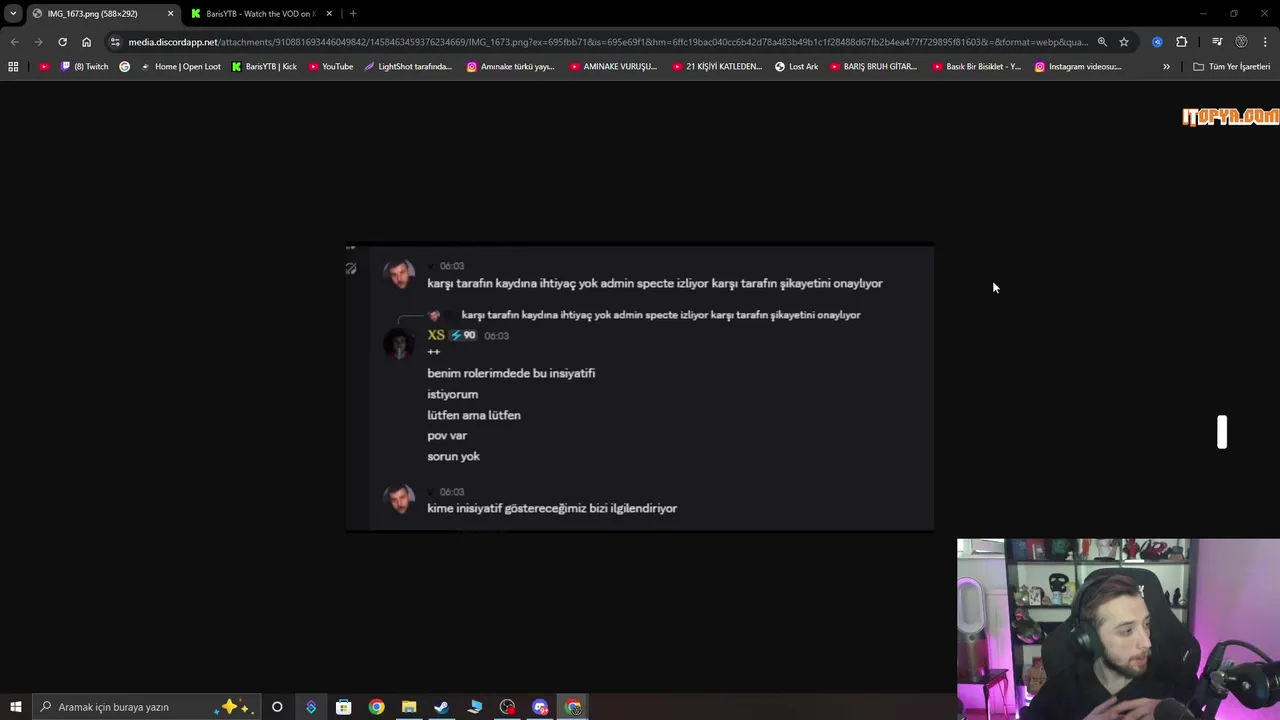1280x720 pixels.
Task: Open the Instagram videosu bookmark
Action: click(x=1078, y=67)
